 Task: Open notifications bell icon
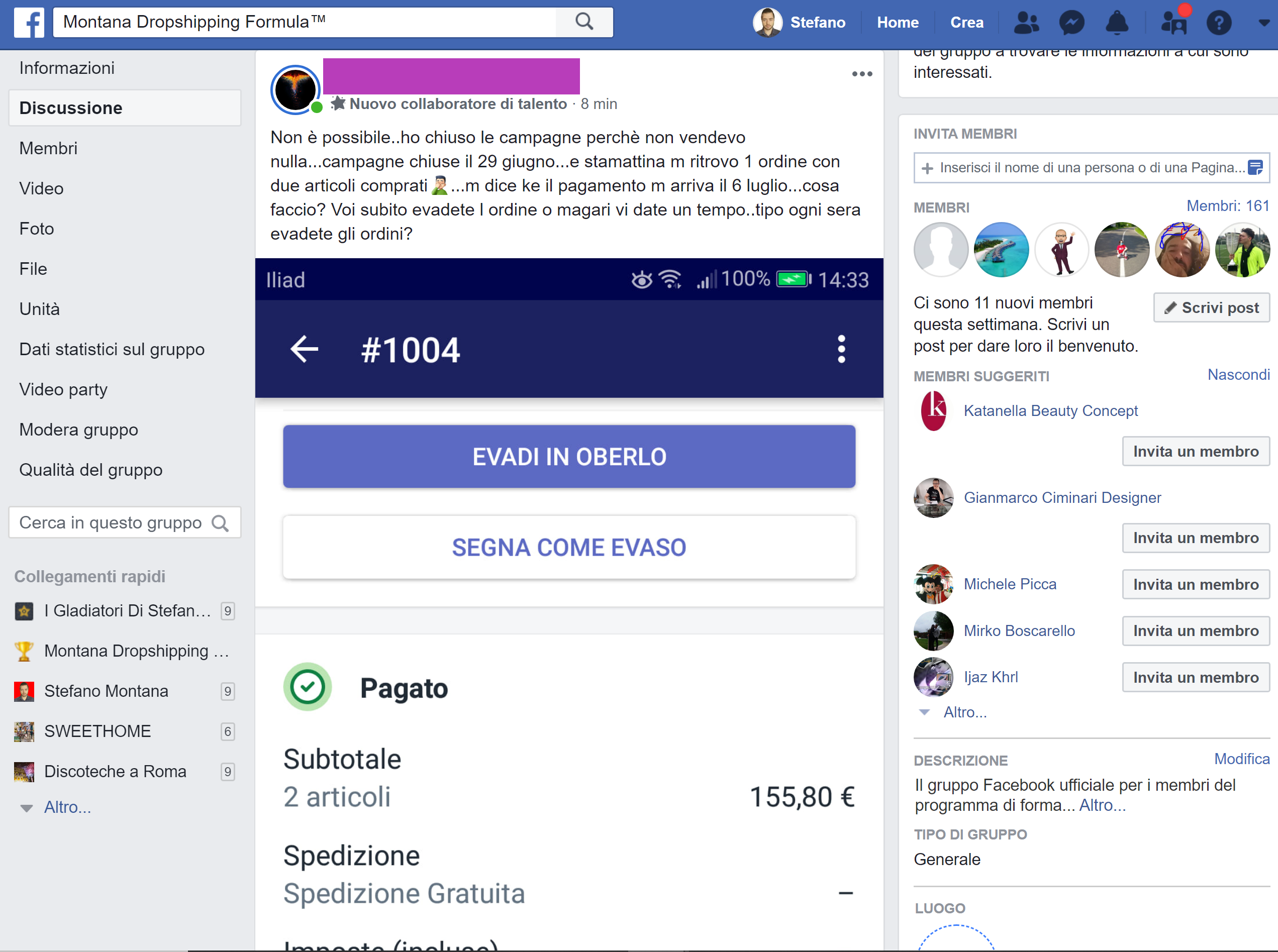[1117, 23]
